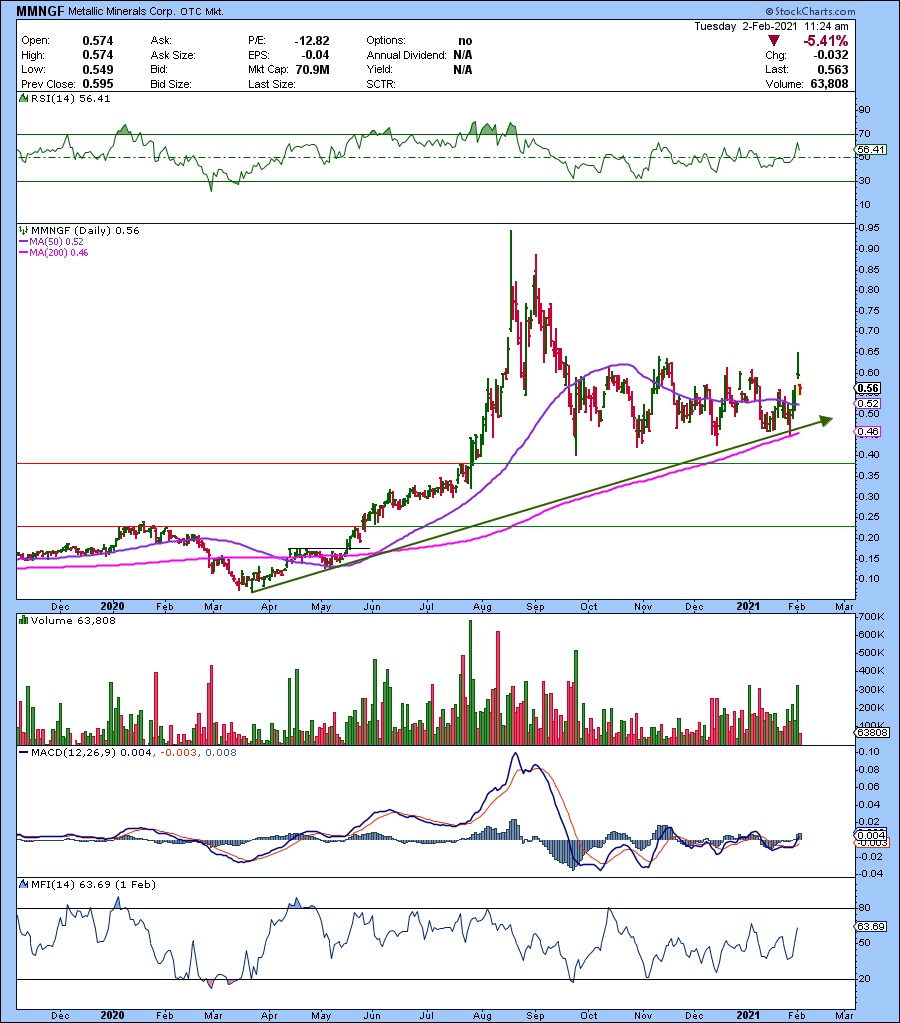900x1023 pixels.
Task: Click the Options value 'no'
Action: (465, 41)
